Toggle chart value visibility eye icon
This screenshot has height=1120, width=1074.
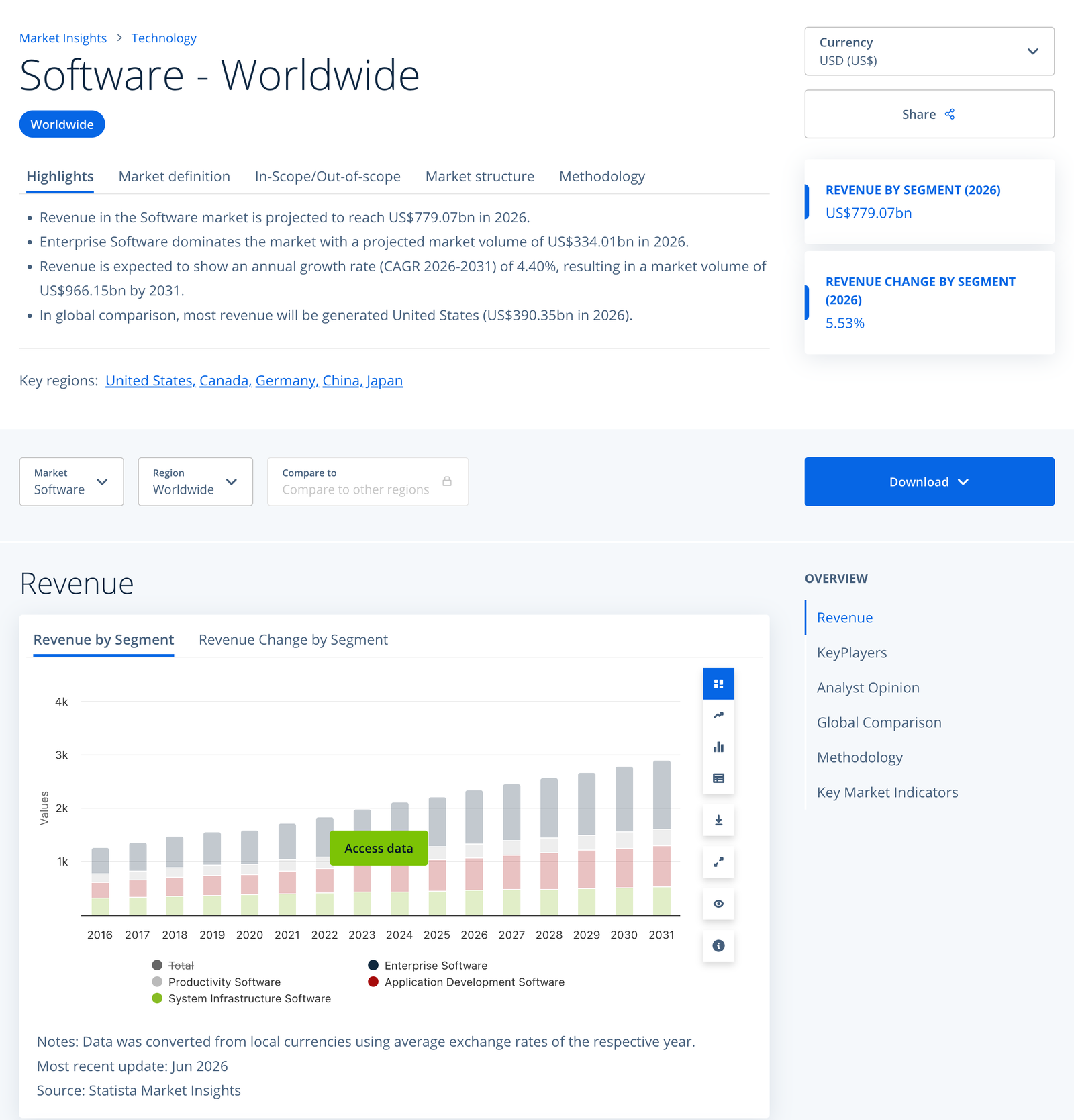(x=718, y=904)
